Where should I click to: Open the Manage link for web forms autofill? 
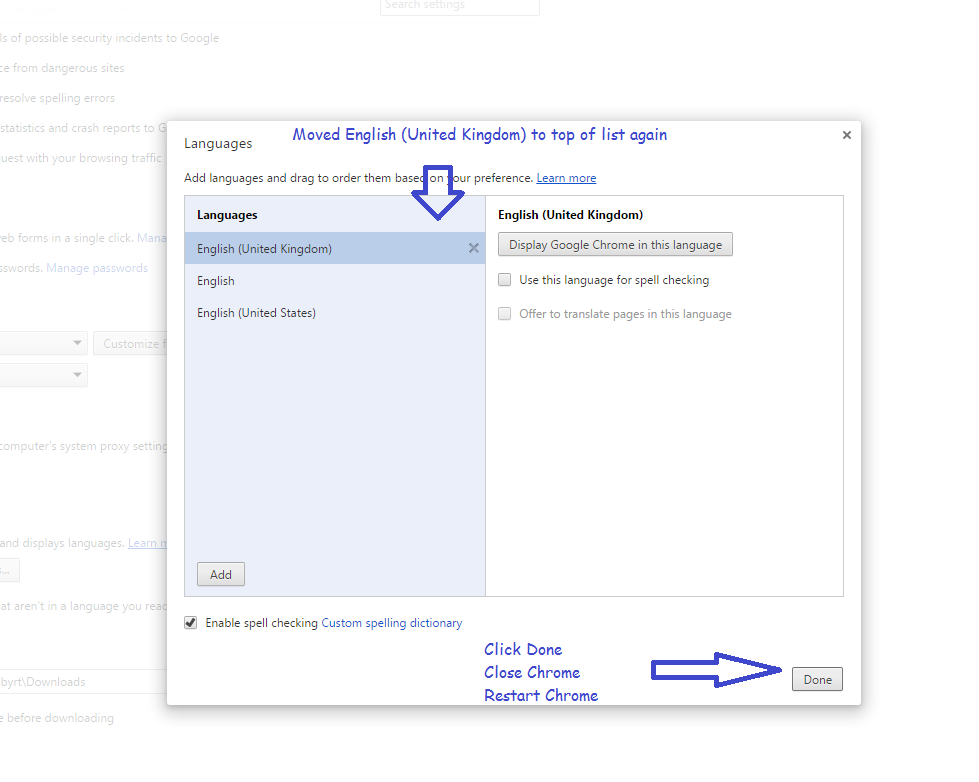(x=151, y=238)
